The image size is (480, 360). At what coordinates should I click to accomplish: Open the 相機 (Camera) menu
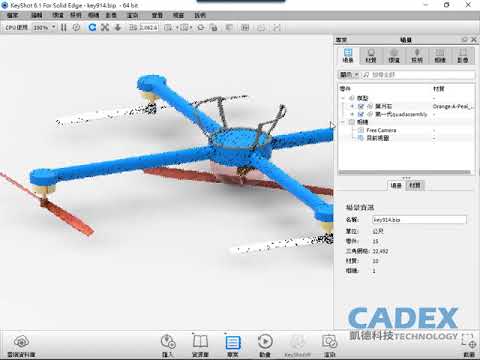click(94, 15)
